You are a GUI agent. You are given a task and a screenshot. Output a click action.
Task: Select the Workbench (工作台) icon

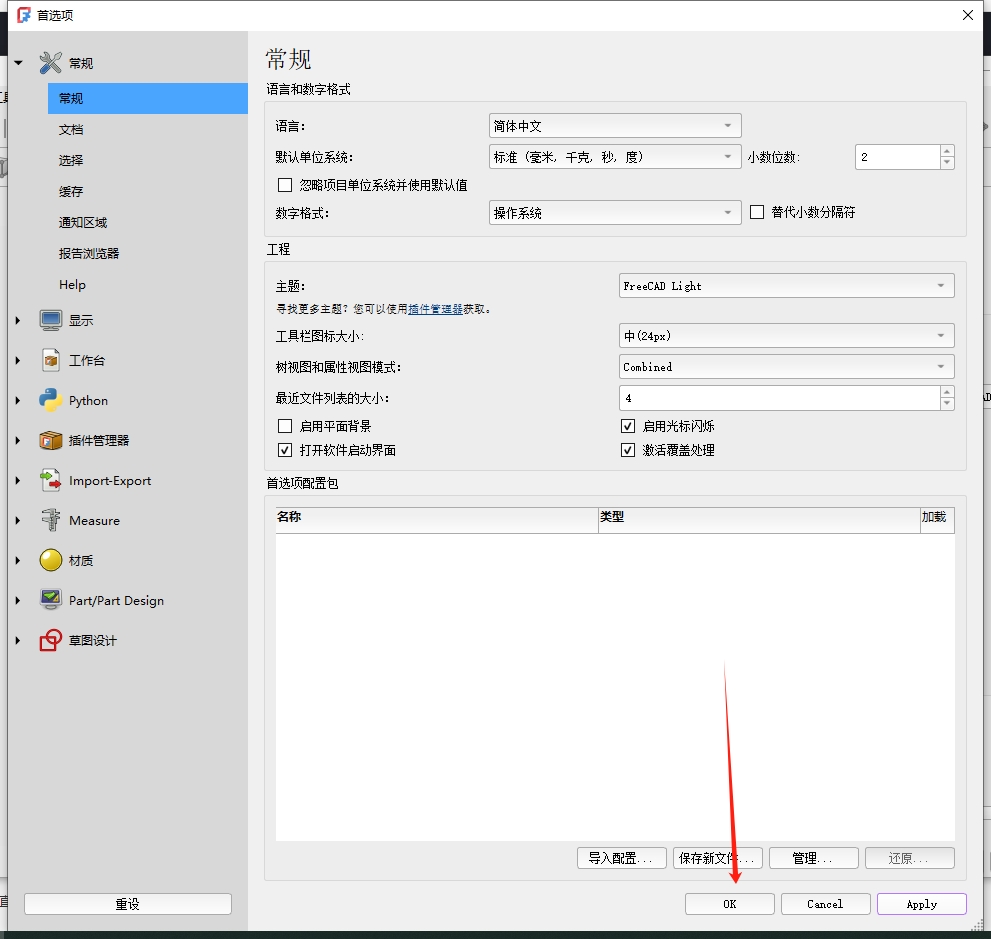coord(51,360)
